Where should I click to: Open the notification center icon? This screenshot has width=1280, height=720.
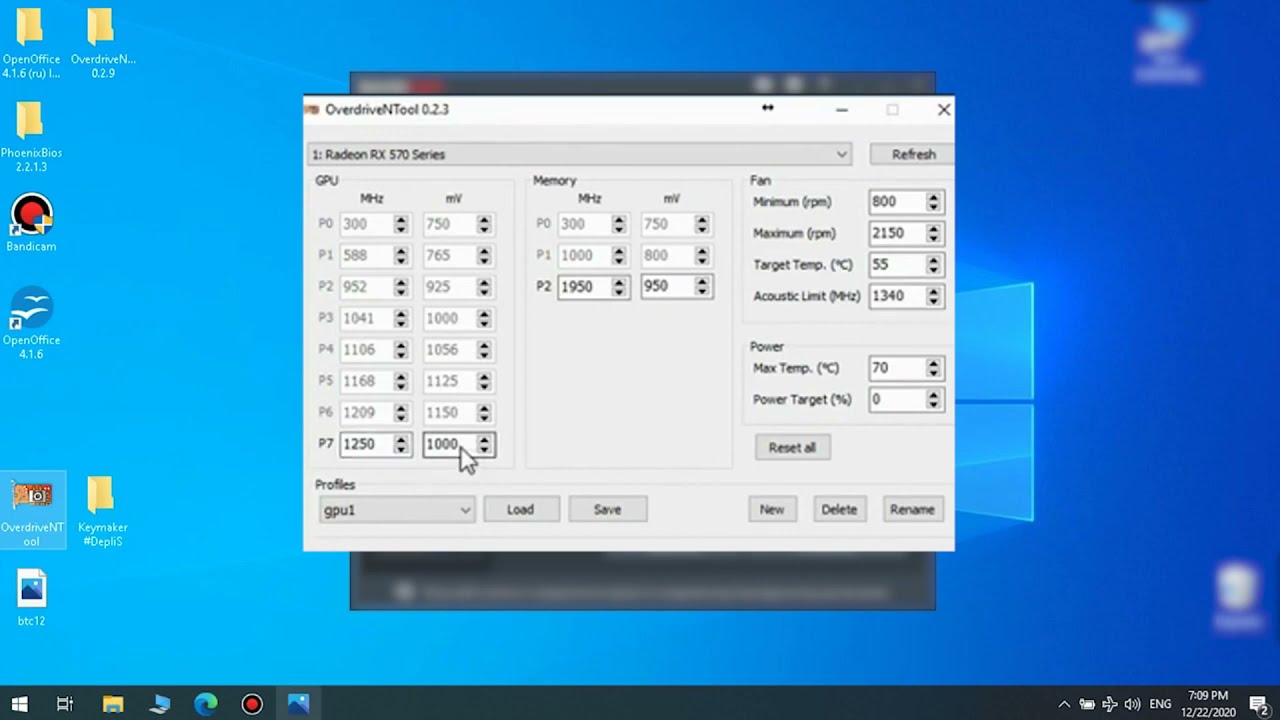(1259, 704)
